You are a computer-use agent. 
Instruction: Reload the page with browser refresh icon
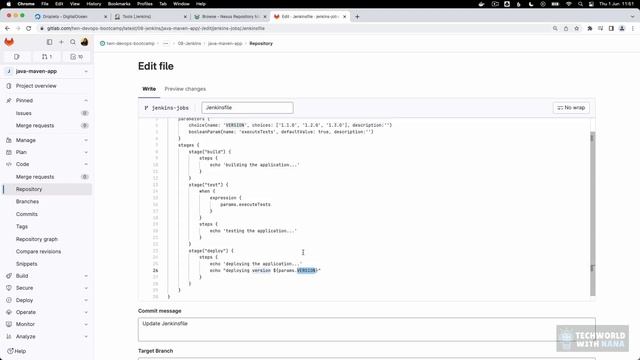pyautogui.click(x=29, y=28)
